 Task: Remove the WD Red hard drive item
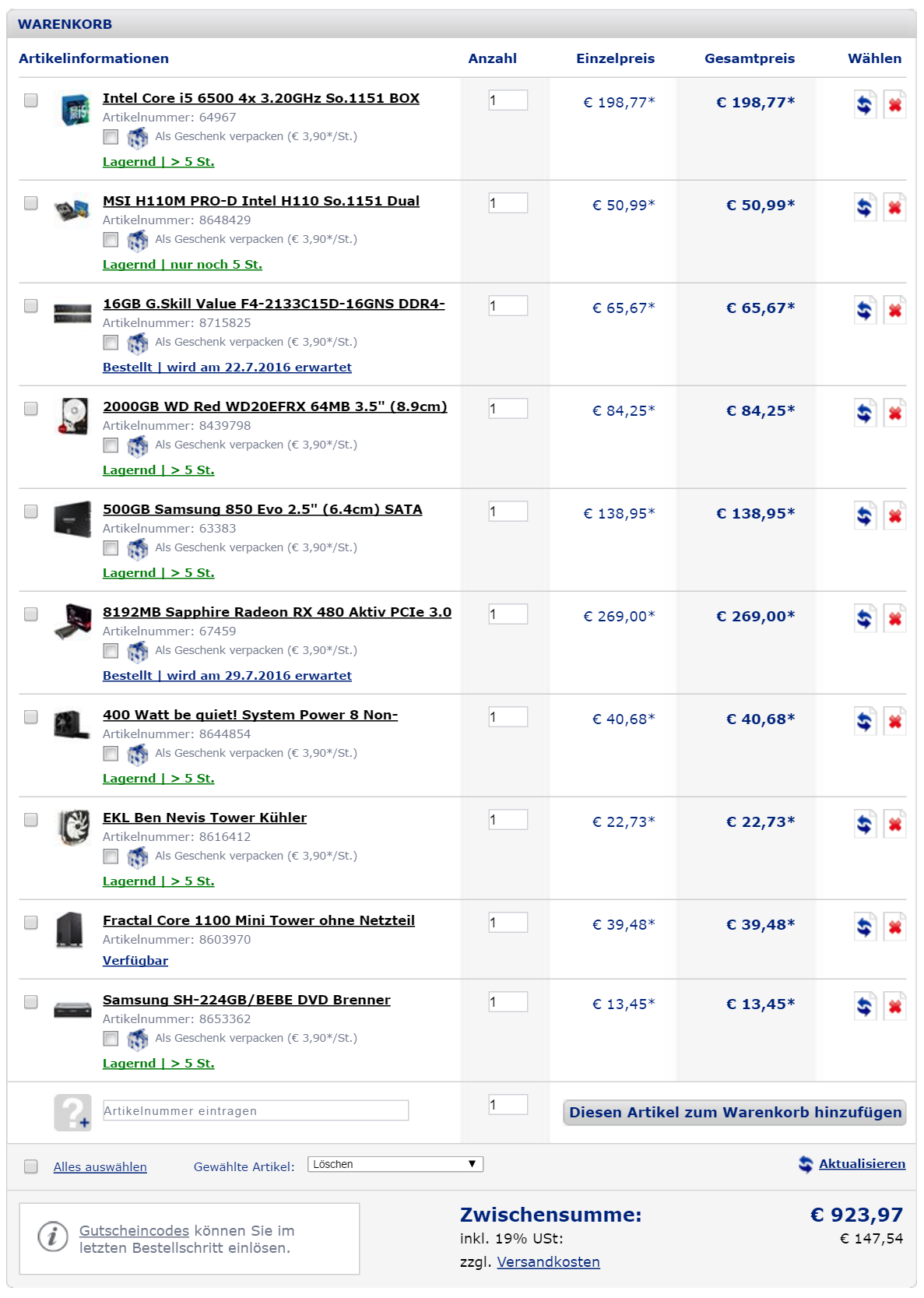pos(895,413)
